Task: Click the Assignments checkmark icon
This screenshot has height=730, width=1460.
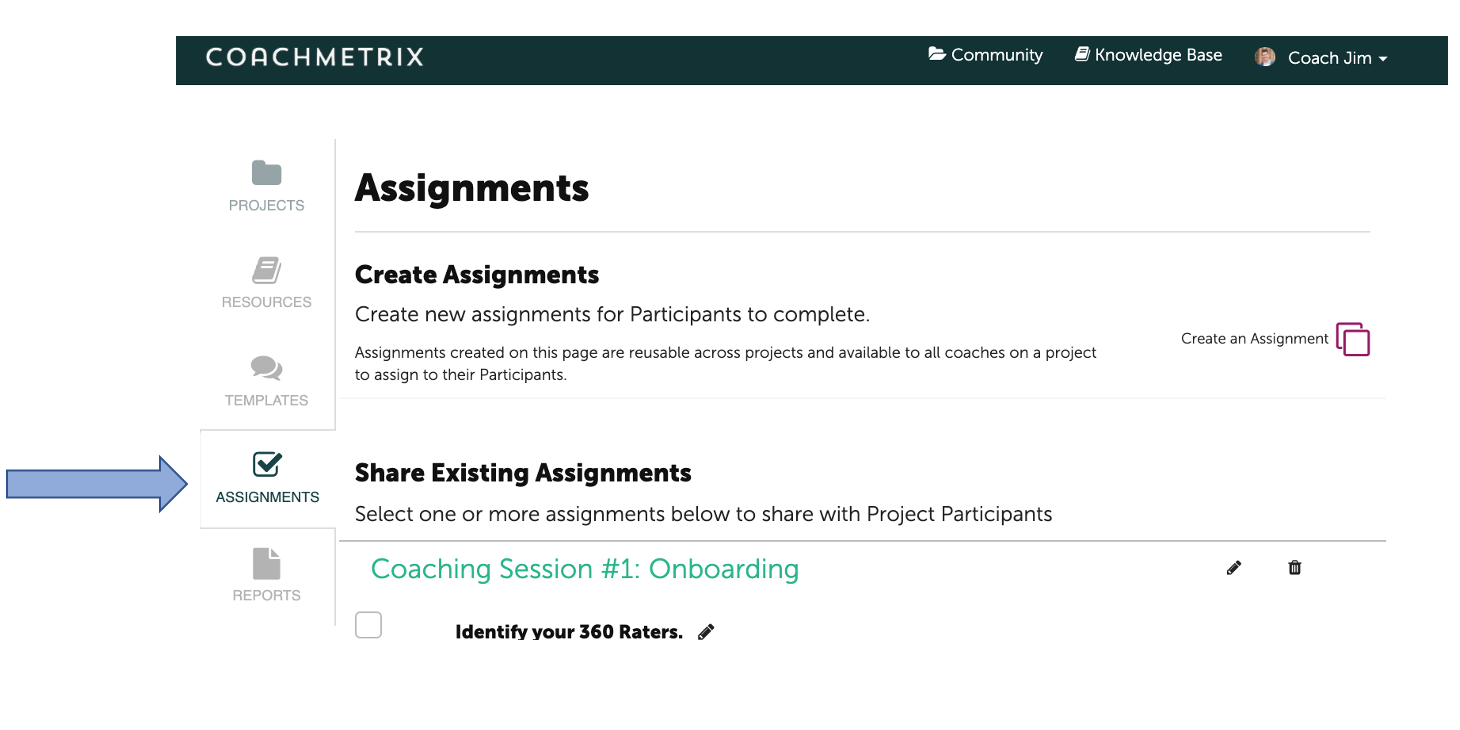Action: pos(267,464)
